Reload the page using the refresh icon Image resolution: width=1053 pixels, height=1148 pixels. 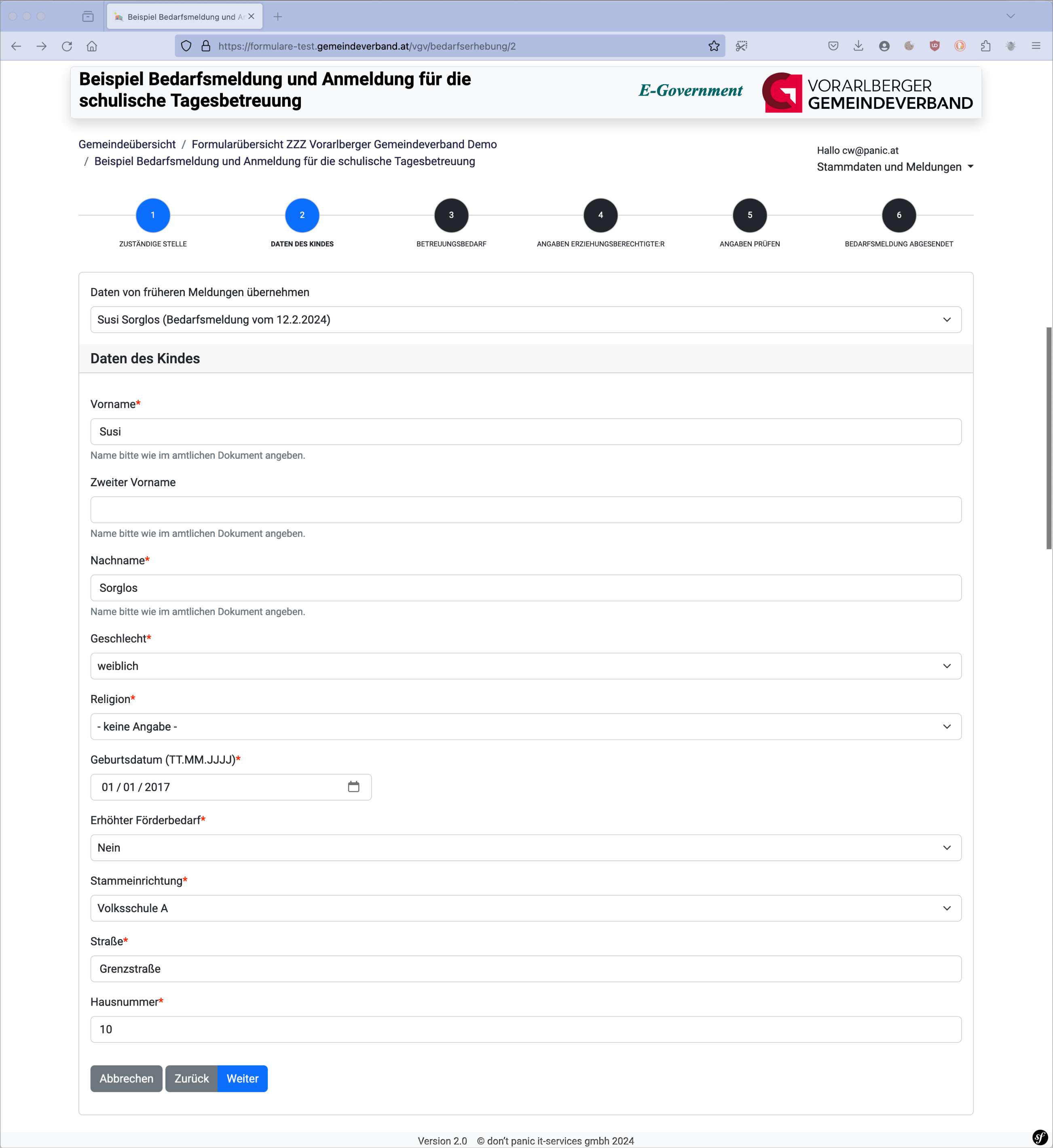click(67, 46)
